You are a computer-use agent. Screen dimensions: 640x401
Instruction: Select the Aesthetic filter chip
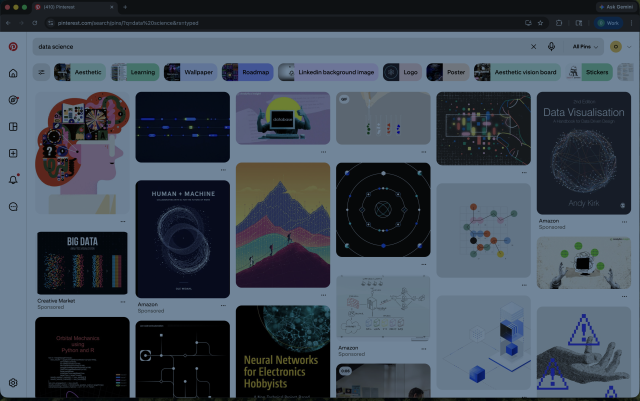pos(80,72)
